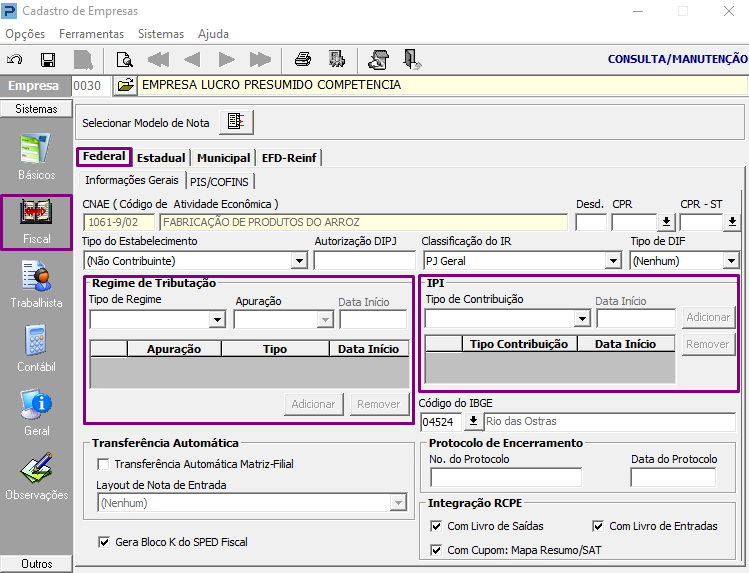Expand the Tipo de Estabelecimento combo box
The image size is (749, 573).
pos(298,261)
